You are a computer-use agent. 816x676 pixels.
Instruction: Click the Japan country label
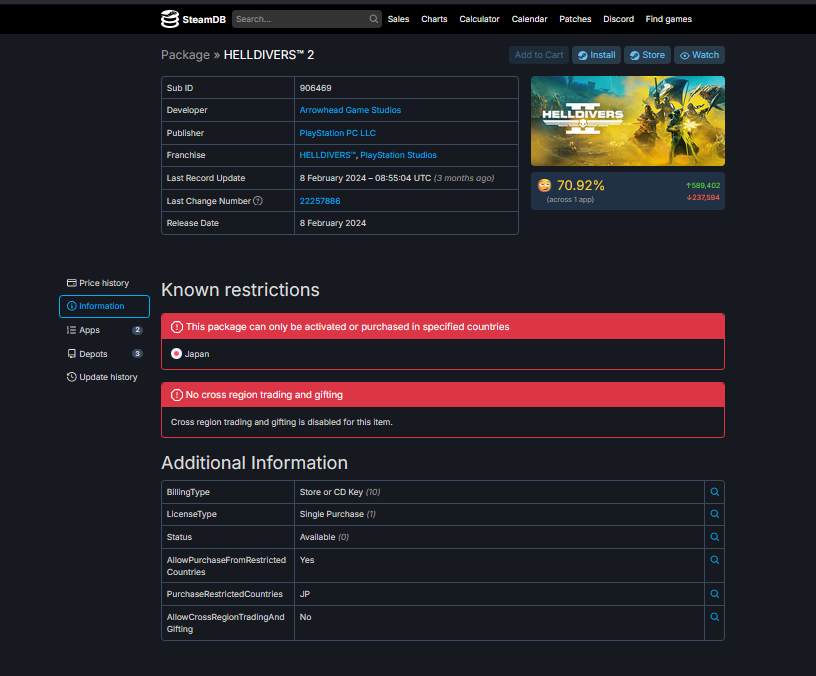point(197,354)
